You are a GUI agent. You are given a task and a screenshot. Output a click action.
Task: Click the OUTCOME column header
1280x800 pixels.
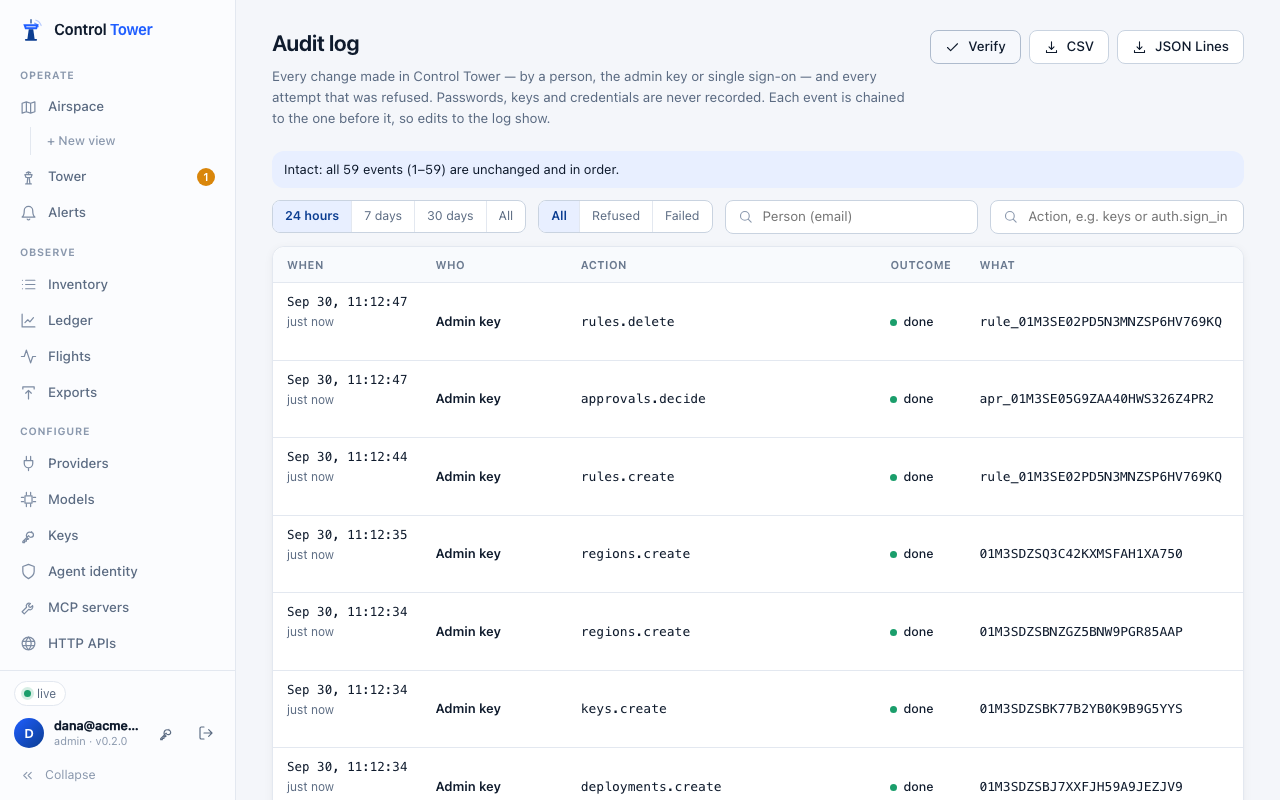point(921,266)
